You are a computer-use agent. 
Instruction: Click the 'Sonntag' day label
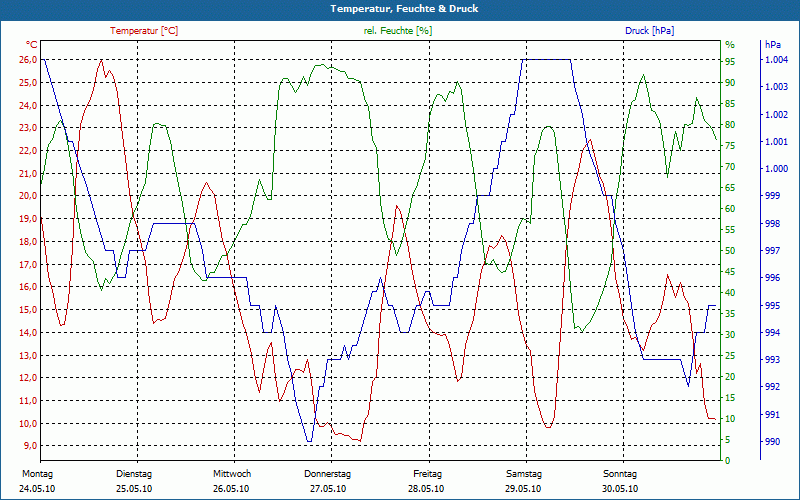tap(620, 474)
